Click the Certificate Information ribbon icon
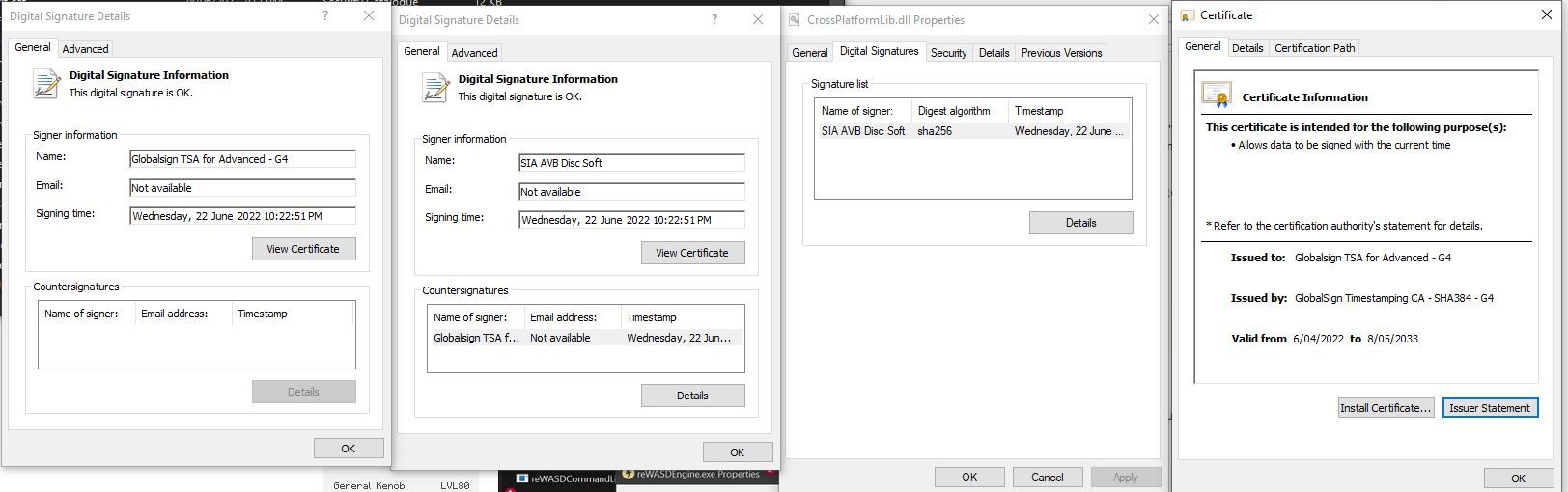This screenshot has height=492, width=1568. (x=1217, y=95)
